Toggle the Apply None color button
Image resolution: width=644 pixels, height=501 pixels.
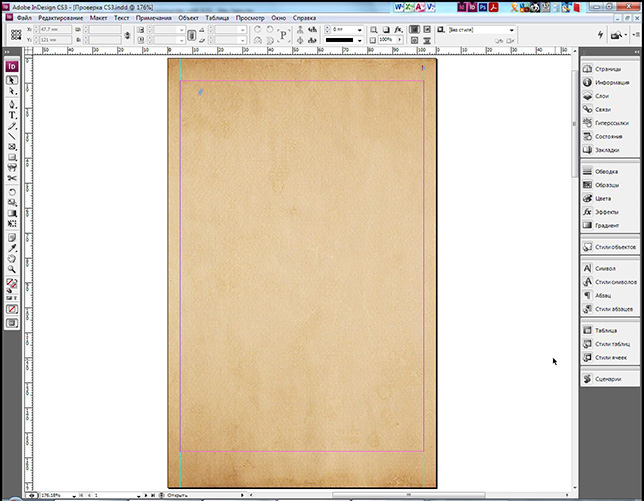12,310
